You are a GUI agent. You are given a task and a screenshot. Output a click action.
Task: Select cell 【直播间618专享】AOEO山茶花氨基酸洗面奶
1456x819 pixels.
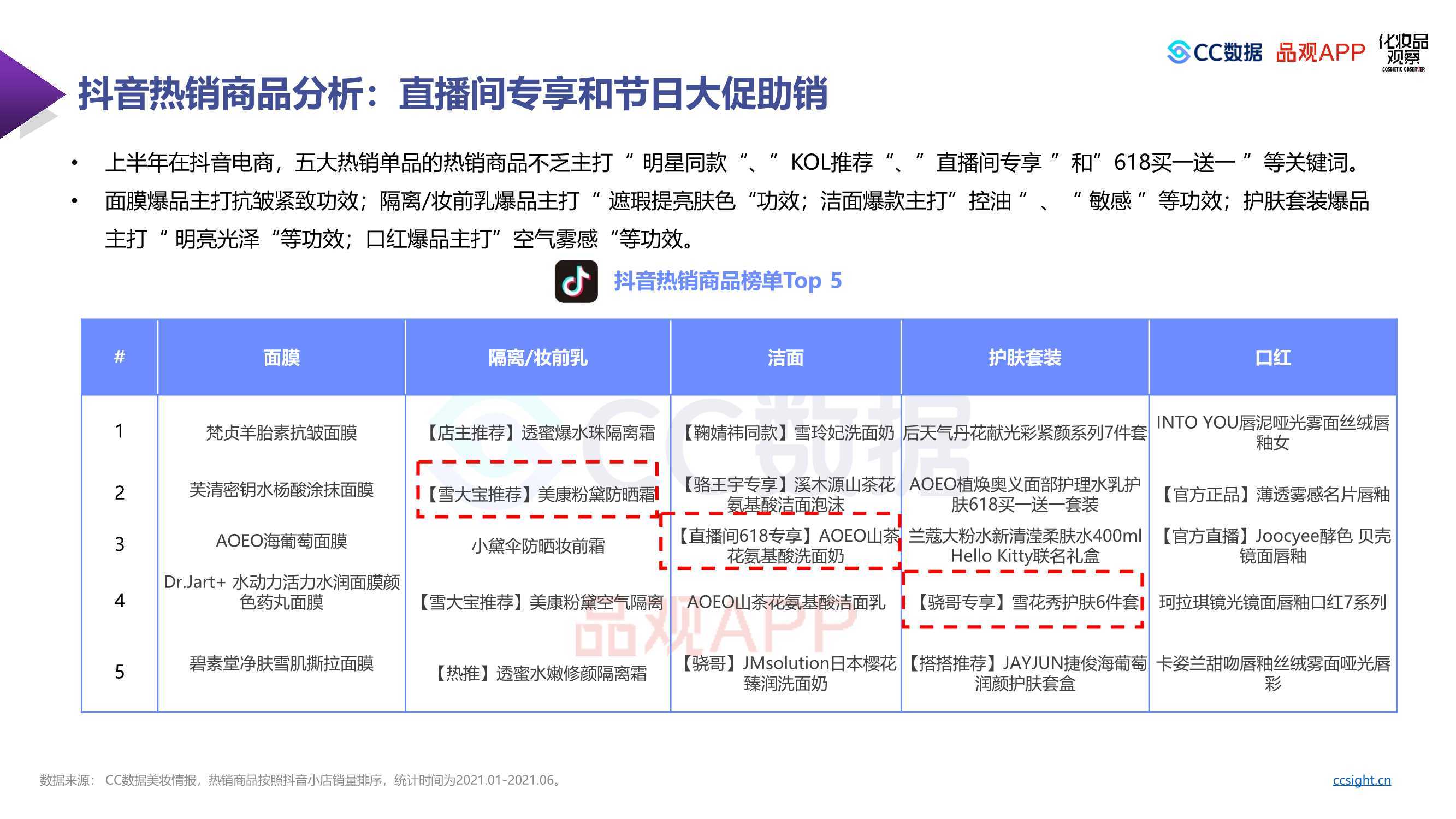point(786,546)
